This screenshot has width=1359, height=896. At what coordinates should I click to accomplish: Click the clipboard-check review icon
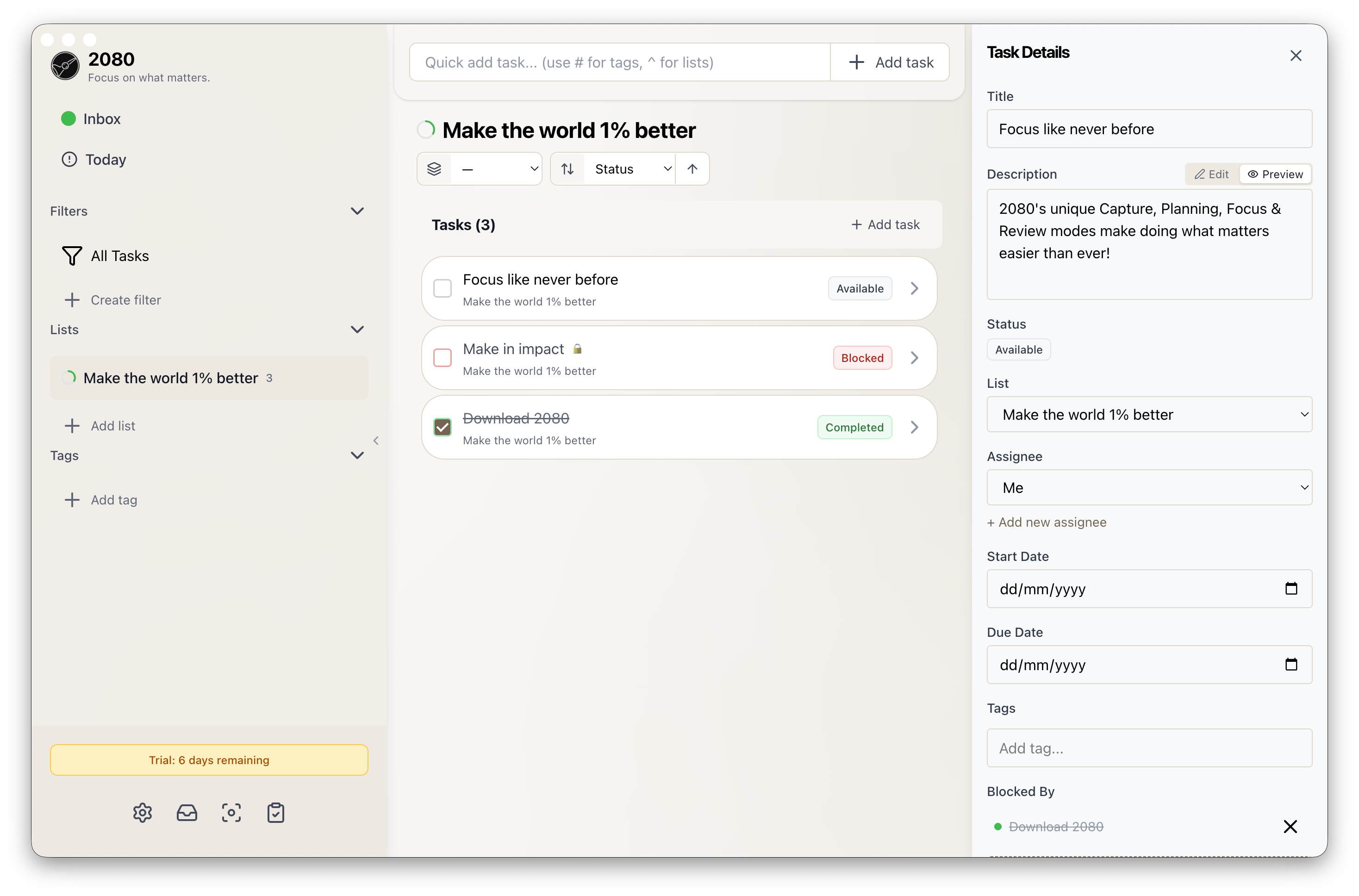(275, 812)
